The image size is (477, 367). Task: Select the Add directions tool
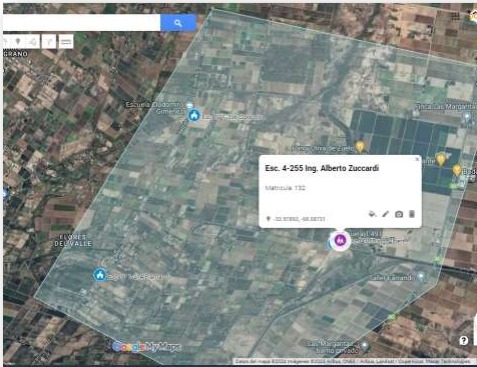coord(49,42)
